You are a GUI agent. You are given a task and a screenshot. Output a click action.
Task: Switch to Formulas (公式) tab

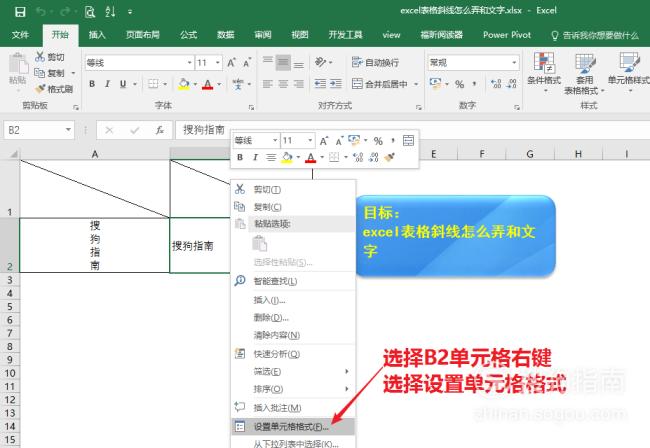click(188, 35)
